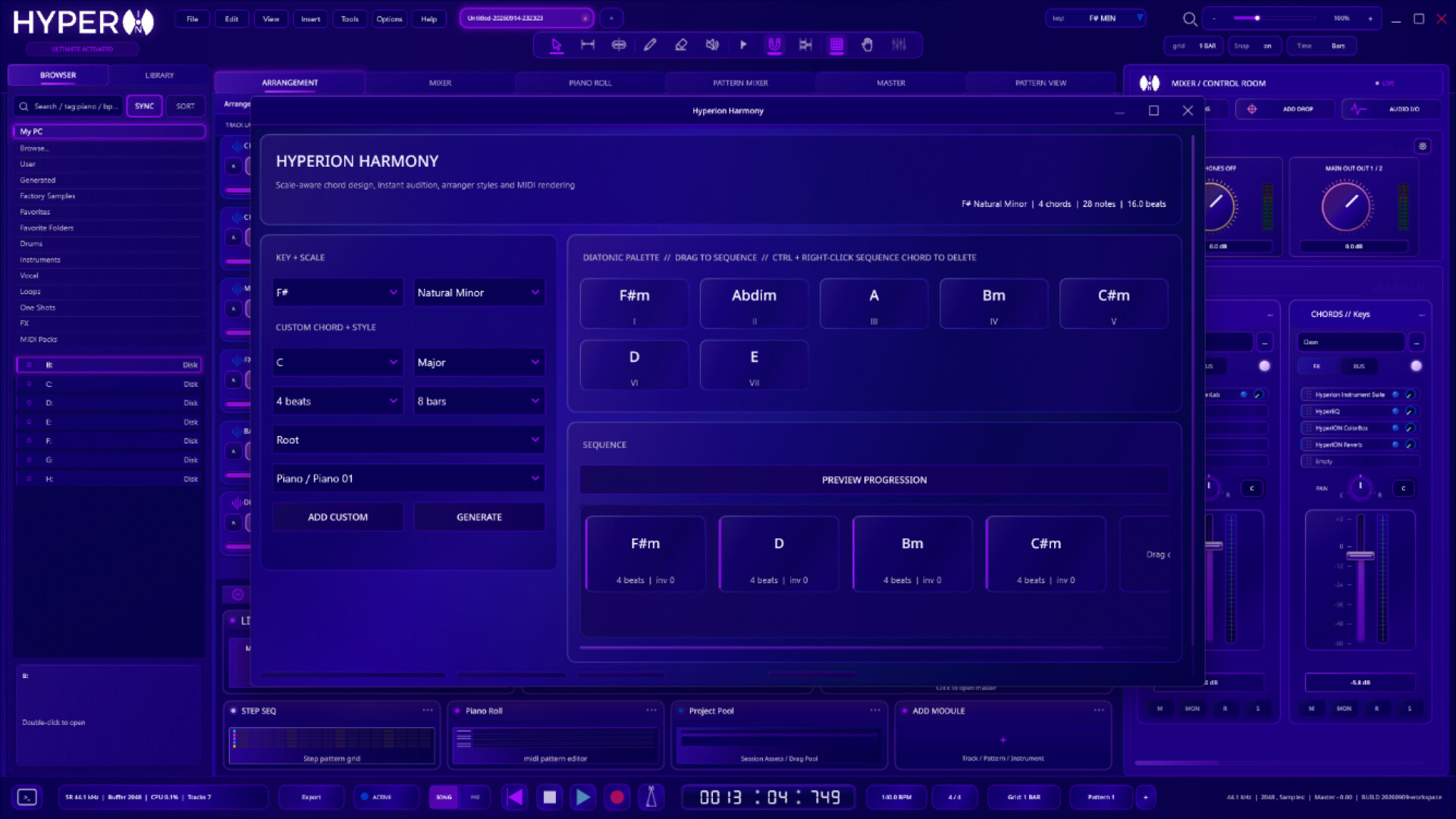Open the F# key root dropdown
This screenshot has height=819, width=1456.
coord(337,293)
